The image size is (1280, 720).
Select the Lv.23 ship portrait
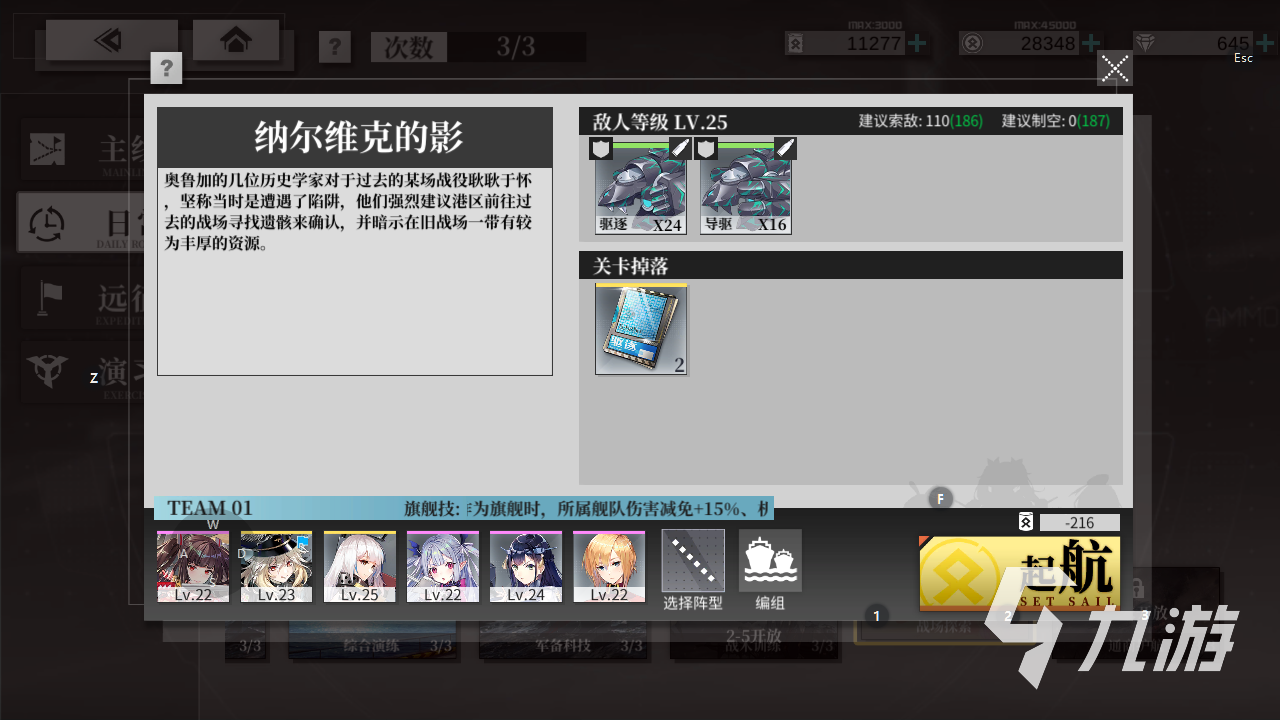click(x=276, y=567)
